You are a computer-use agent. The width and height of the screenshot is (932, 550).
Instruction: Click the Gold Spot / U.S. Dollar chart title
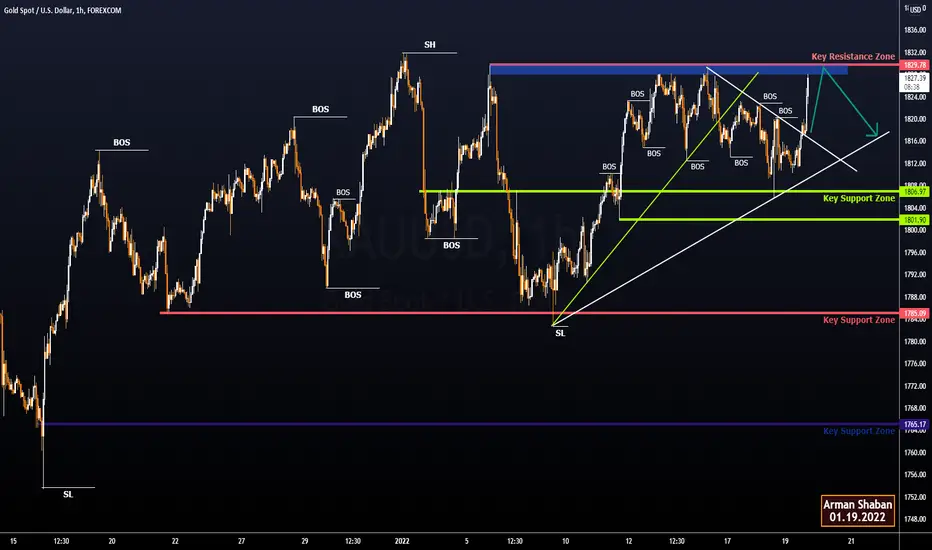point(62,10)
